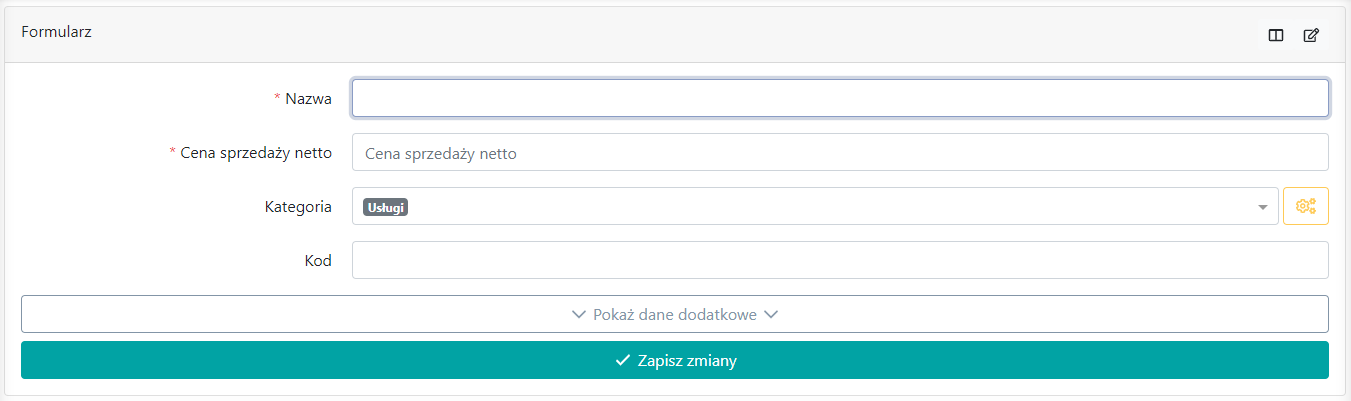Image resolution: width=1351 pixels, height=401 pixels.
Task: Focus the Nazwa text field
Action: coord(840,98)
